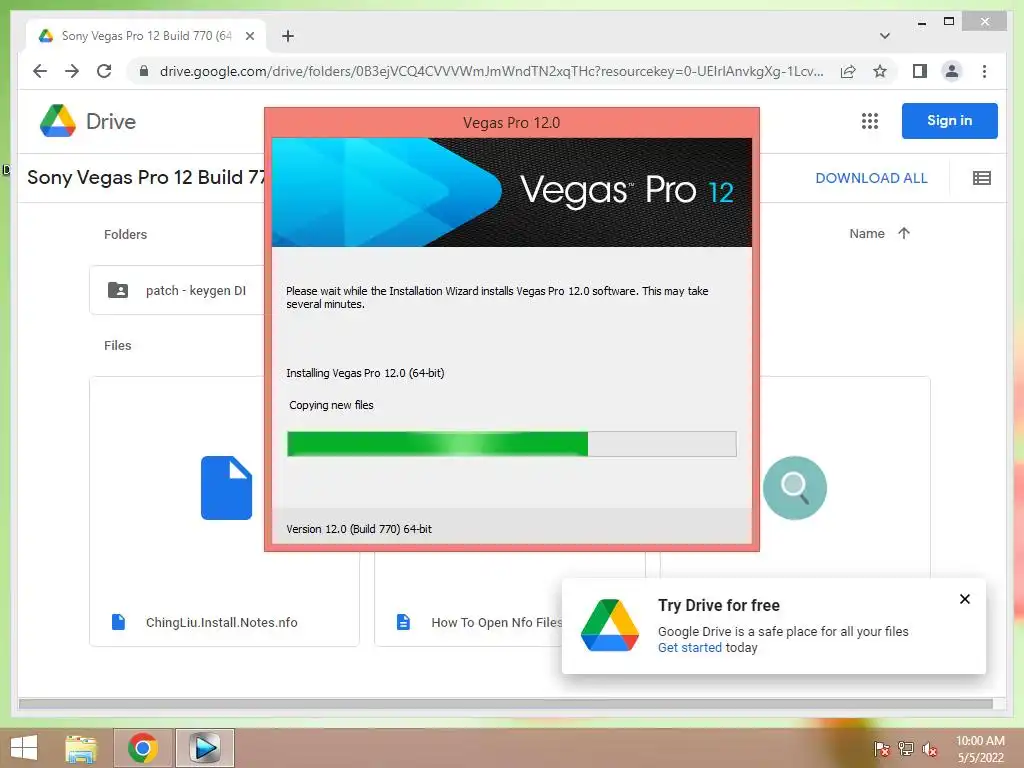Close the Sony Vegas Pro 12 tab

pyautogui.click(x=249, y=36)
